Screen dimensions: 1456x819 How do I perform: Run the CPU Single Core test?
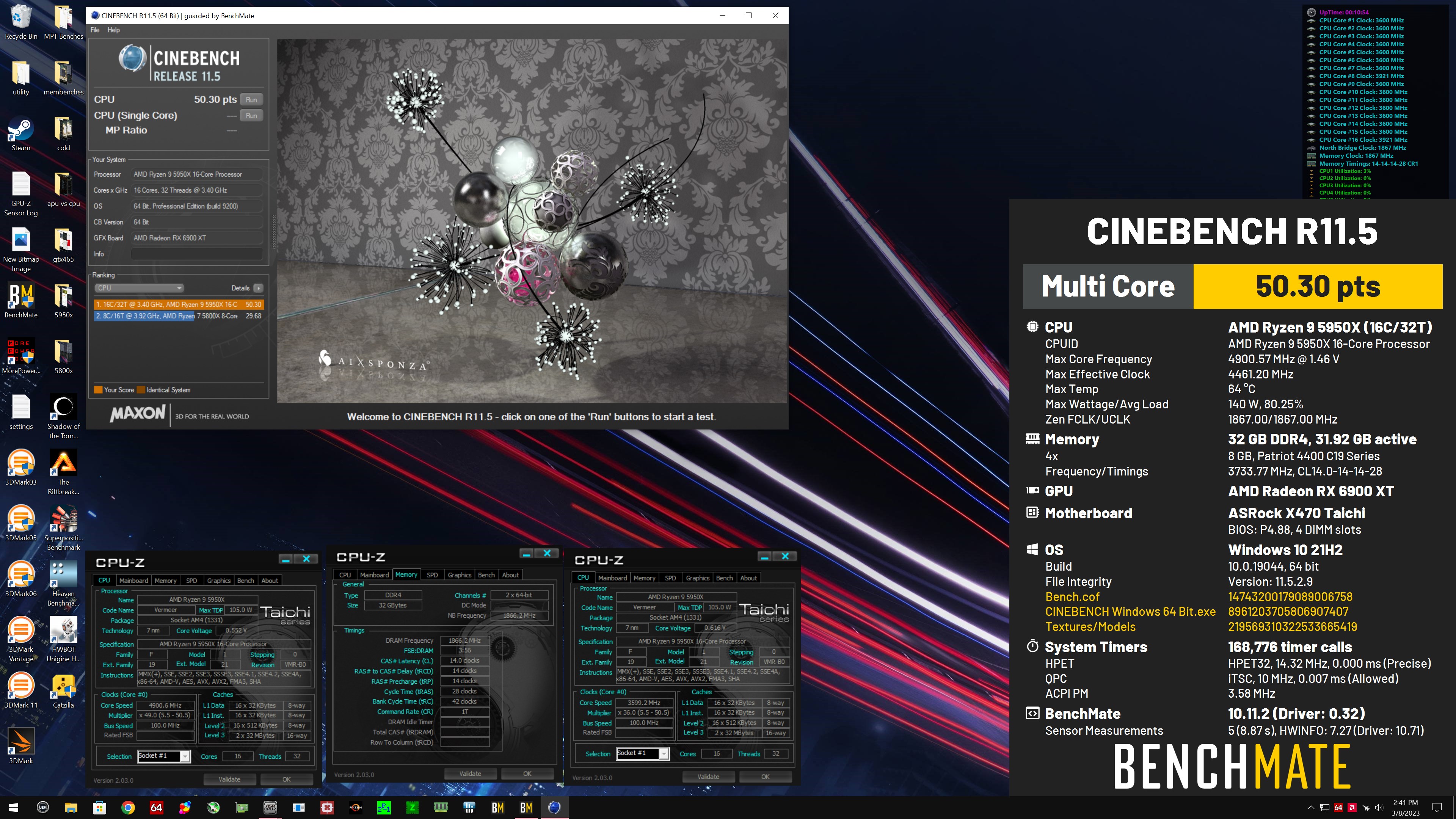[x=251, y=115]
